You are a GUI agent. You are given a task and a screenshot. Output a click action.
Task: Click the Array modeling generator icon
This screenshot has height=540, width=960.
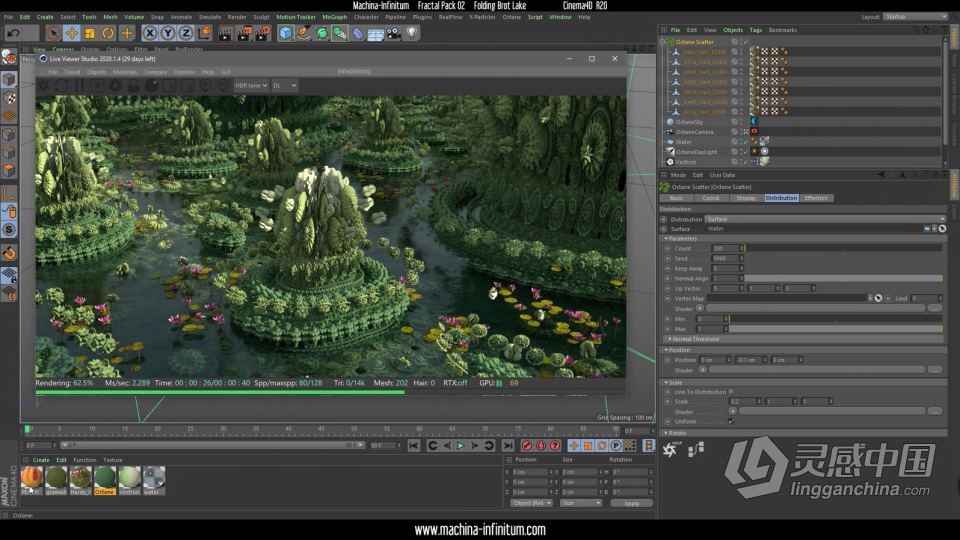[340, 33]
